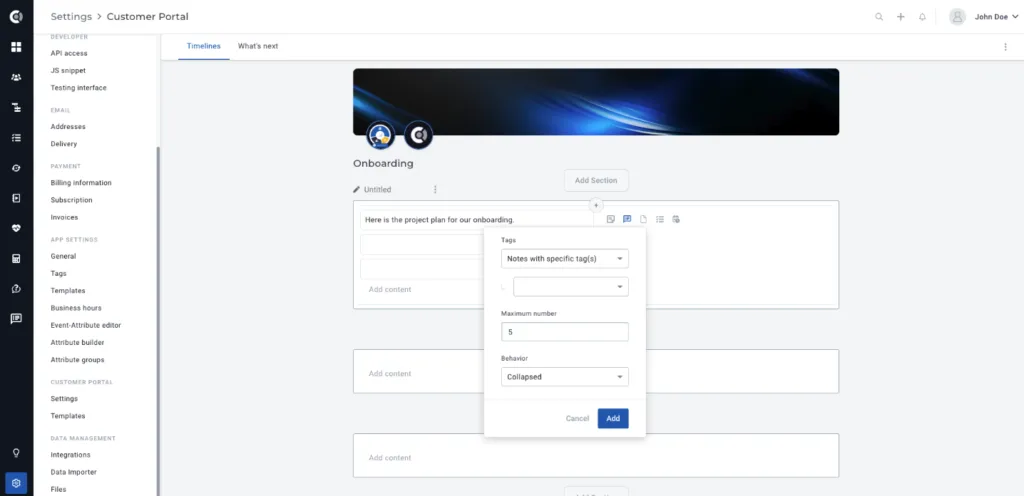Open email Delivery settings
The width and height of the screenshot is (1024, 496).
tap(63, 144)
